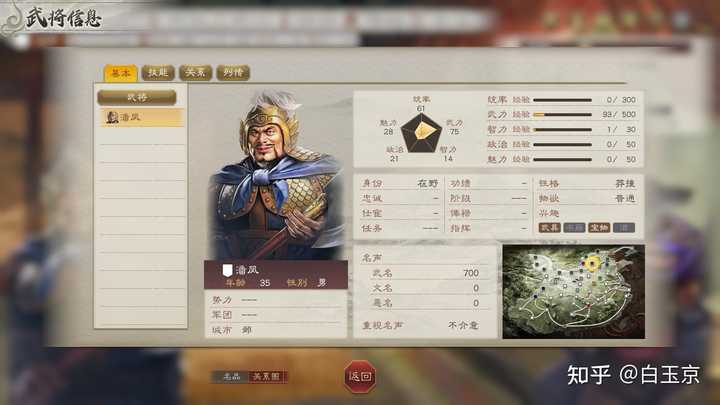The height and width of the screenshot is (405, 720).
Task: Select the 关系 tab
Action: 196,73
